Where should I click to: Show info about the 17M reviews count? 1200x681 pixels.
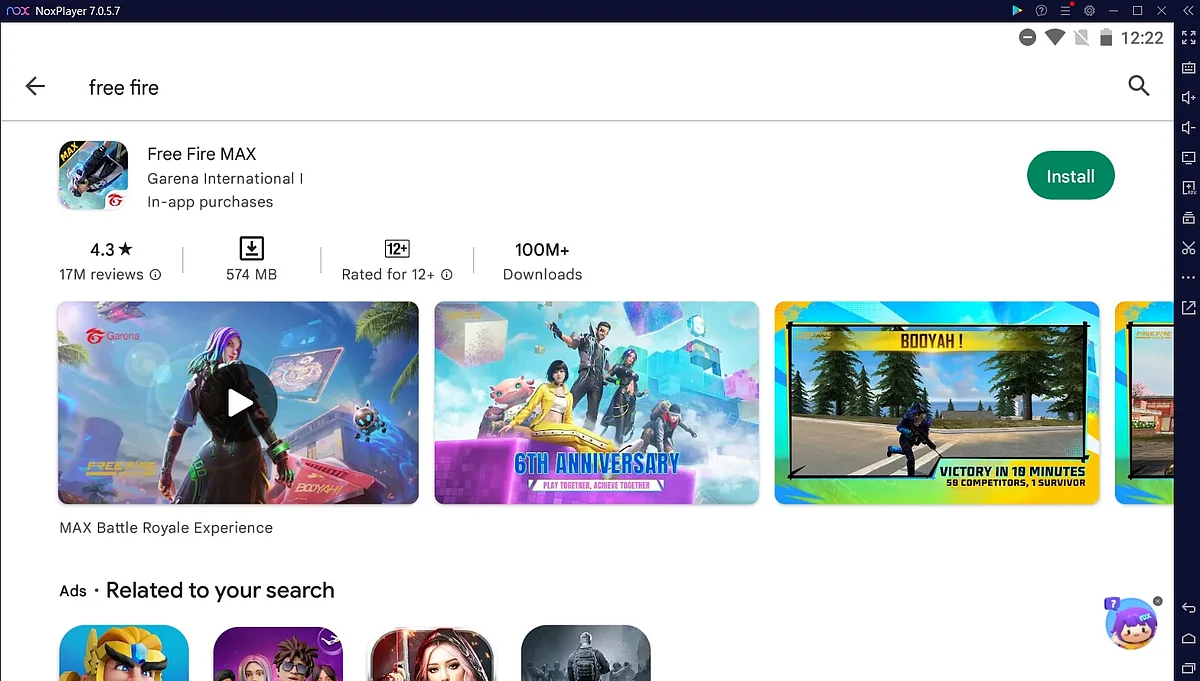(155, 274)
